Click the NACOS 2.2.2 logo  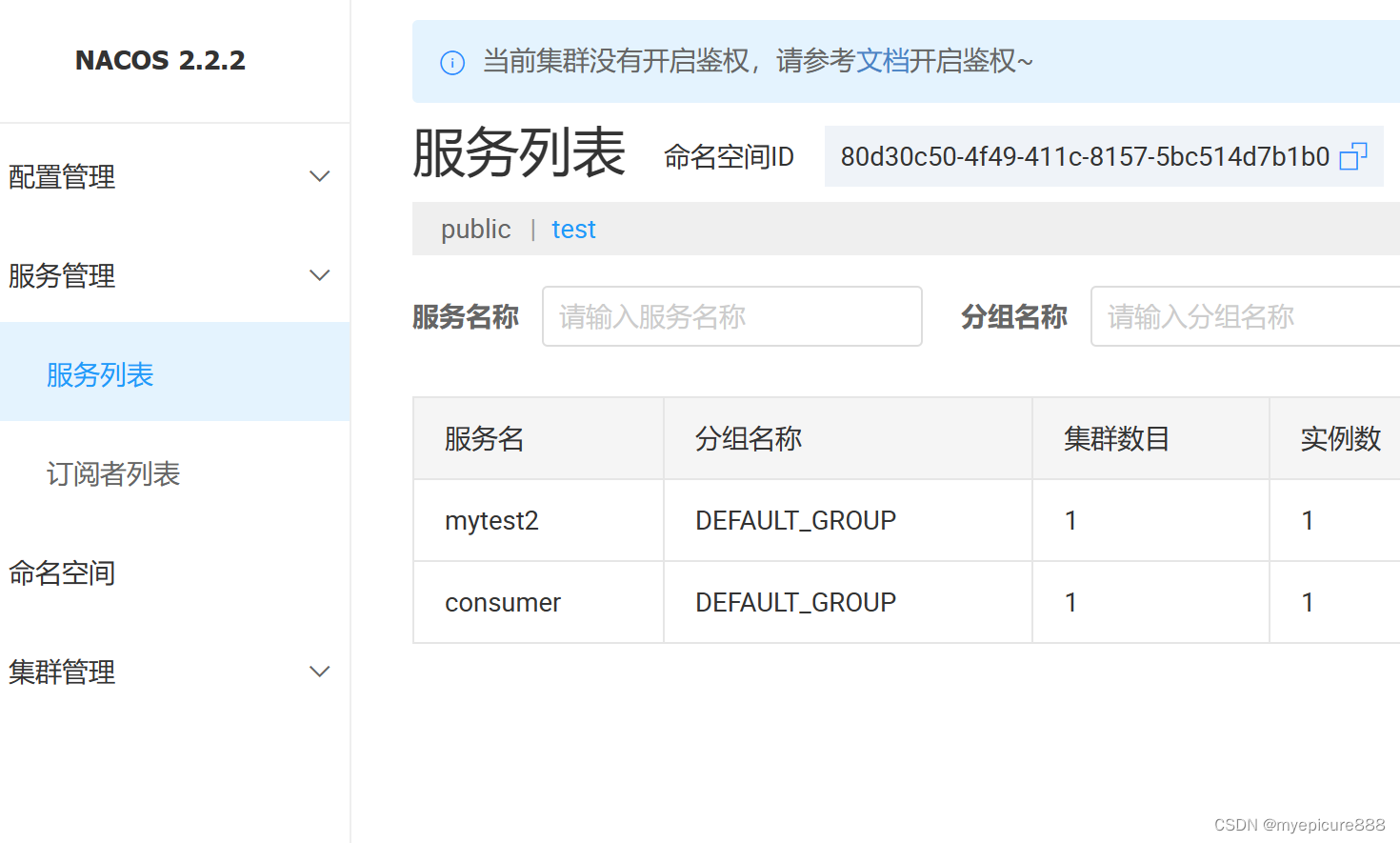pos(160,60)
